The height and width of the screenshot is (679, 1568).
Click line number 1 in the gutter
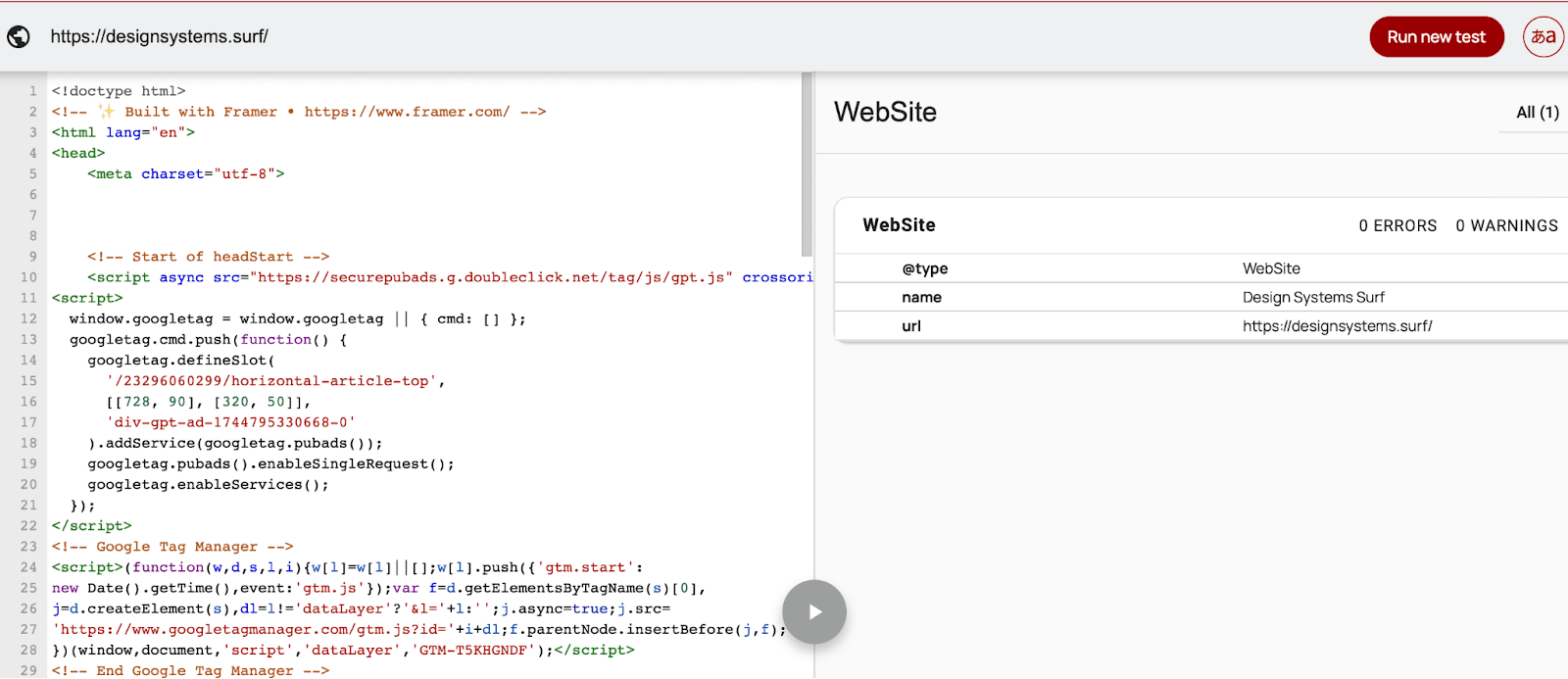[32, 91]
